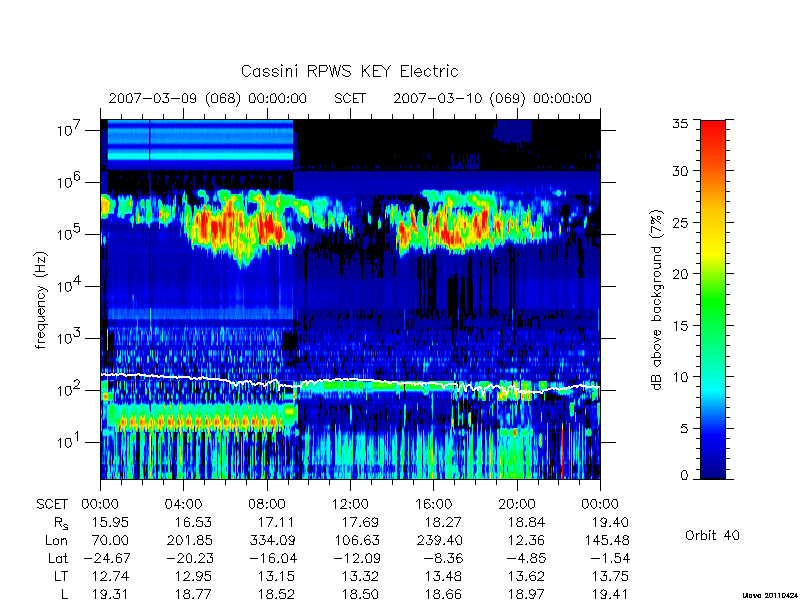The image size is (800, 600).
Task: Click the Rs value 17.69
Action: pyautogui.click(x=360, y=522)
